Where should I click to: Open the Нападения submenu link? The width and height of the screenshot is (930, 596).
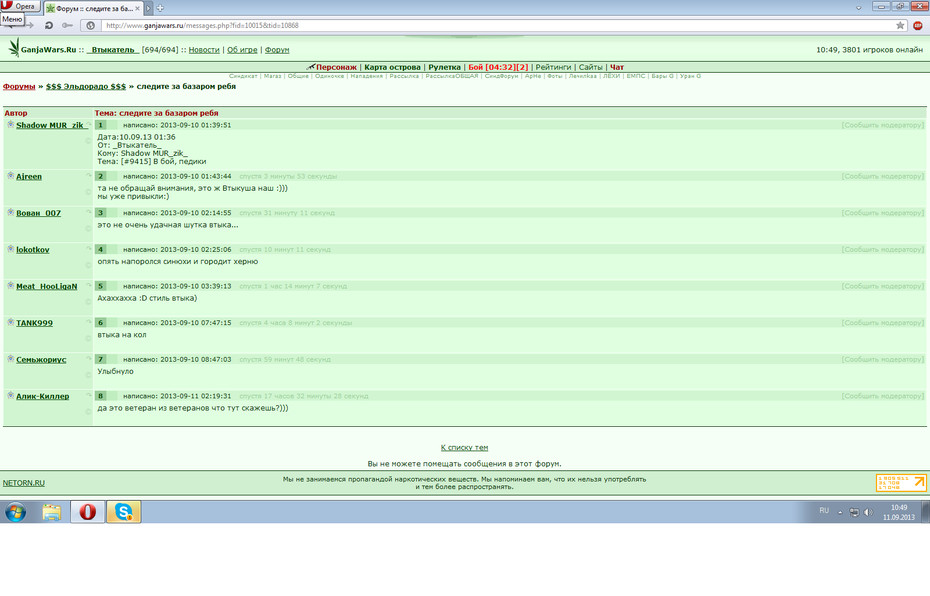(367, 76)
